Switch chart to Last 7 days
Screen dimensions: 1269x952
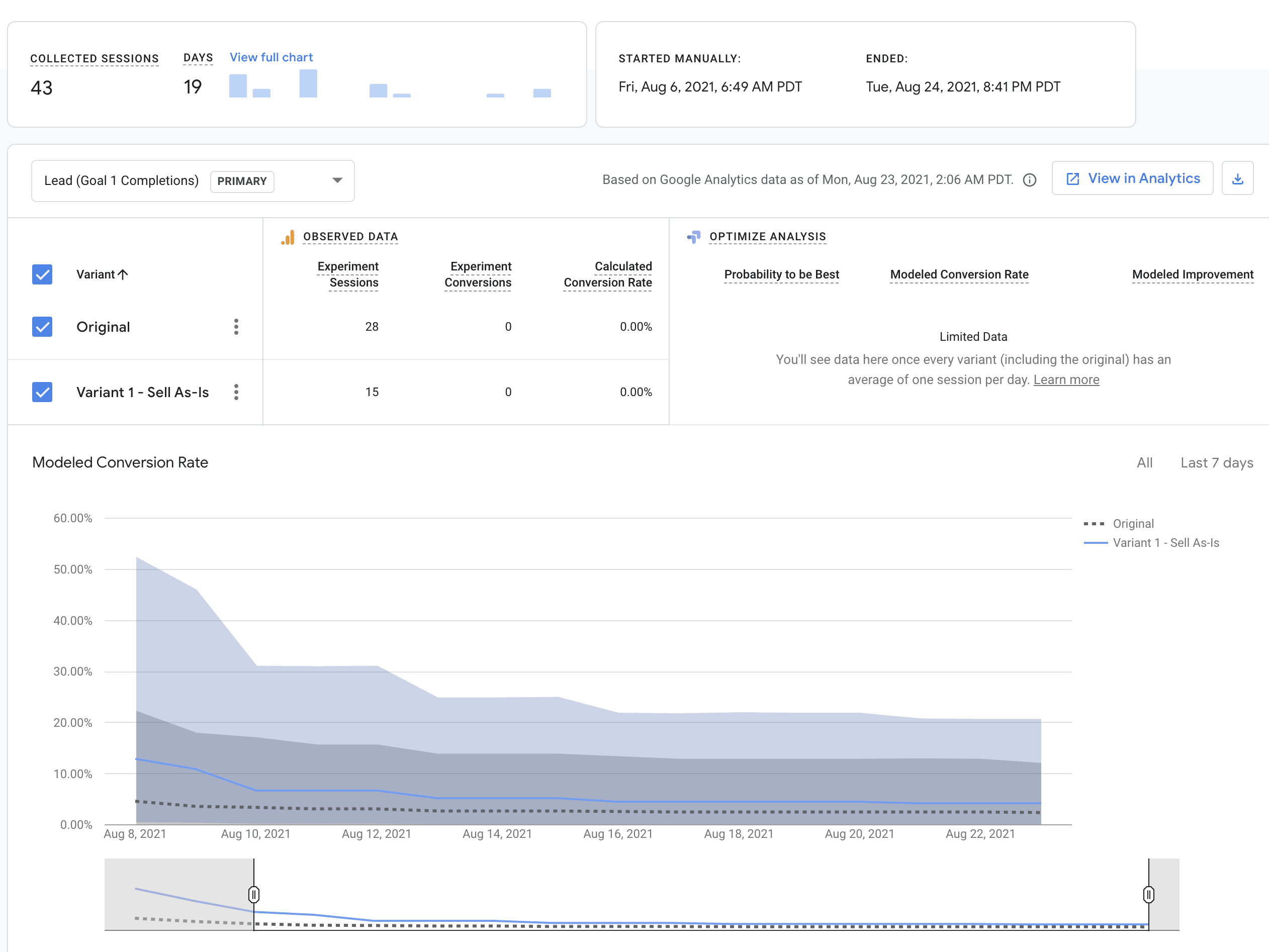(1216, 463)
